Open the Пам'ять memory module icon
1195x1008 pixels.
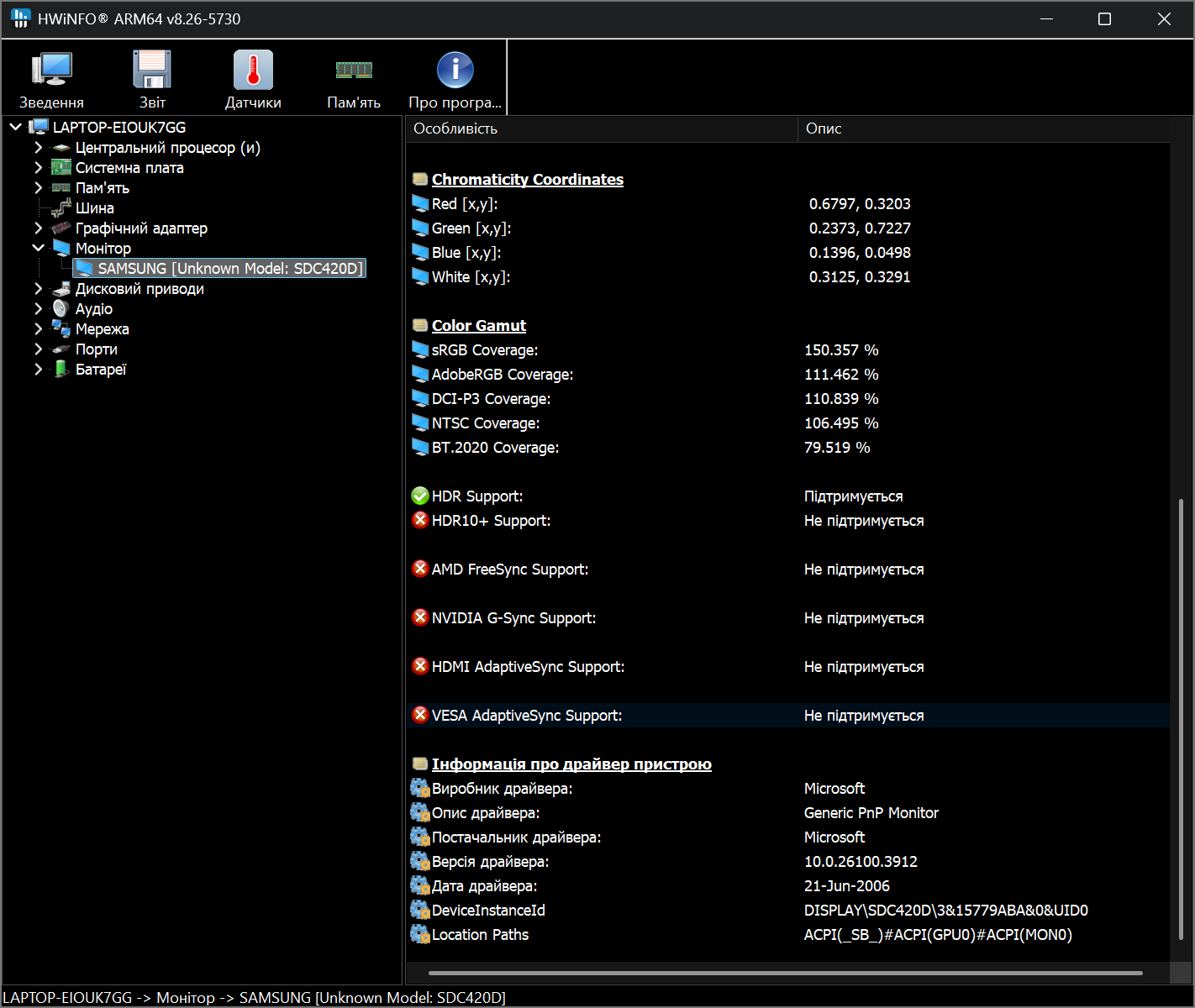pos(354,70)
